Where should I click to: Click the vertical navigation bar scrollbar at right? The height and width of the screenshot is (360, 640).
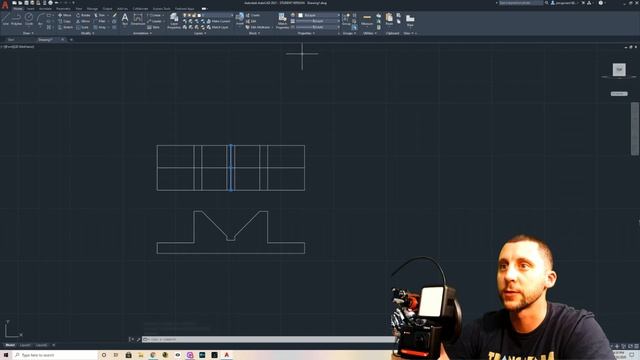[635, 129]
